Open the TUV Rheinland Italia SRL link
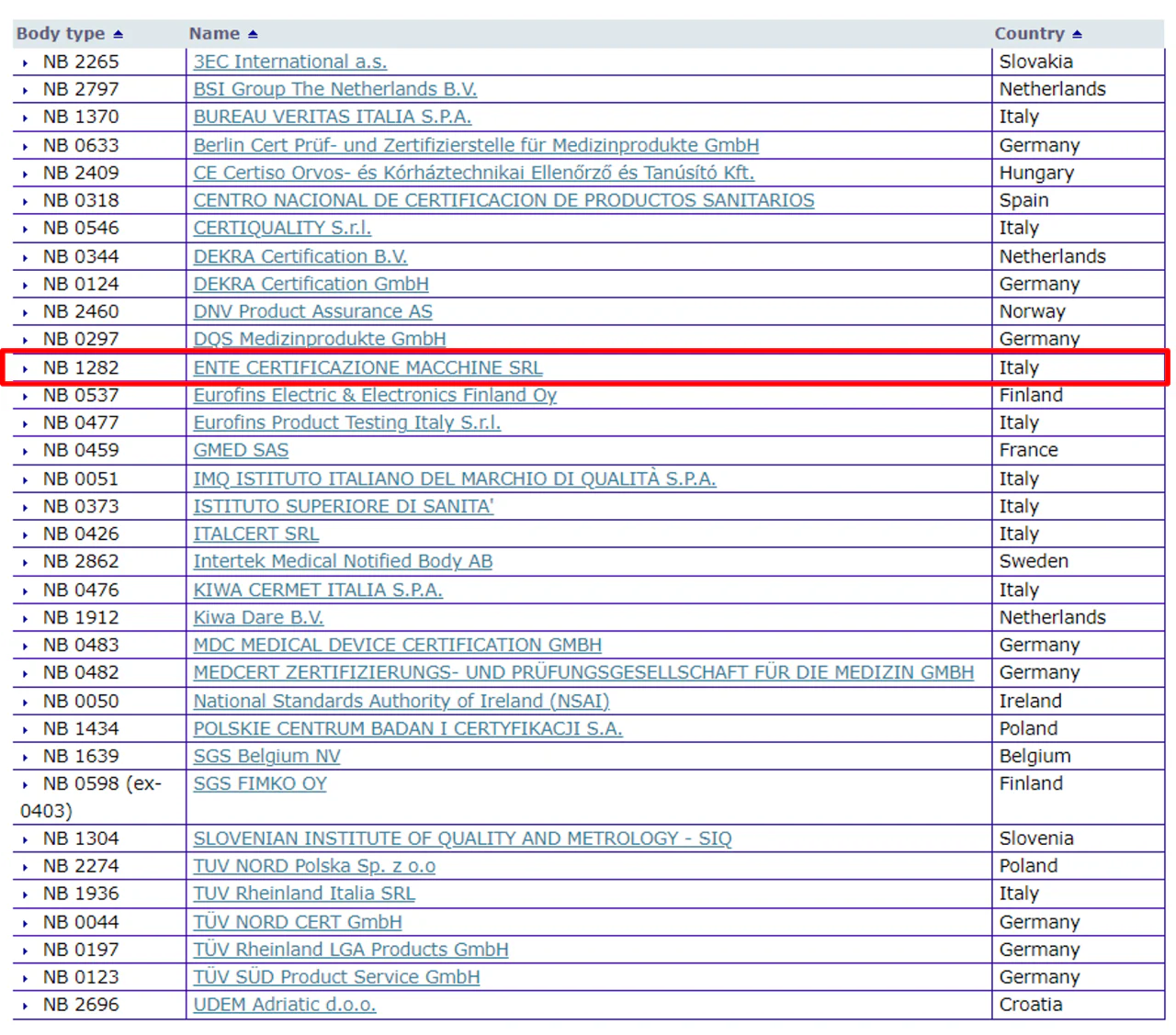The width and height of the screenshot is (1176, 1035). 304,894
